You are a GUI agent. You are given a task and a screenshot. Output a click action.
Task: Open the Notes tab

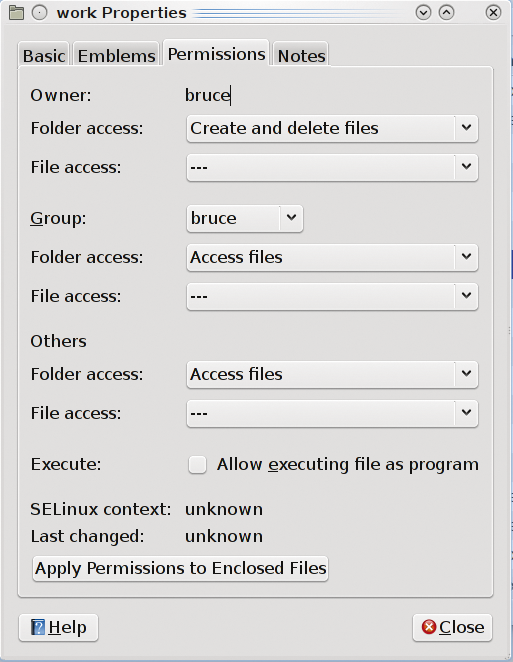[x=301, y=55]
